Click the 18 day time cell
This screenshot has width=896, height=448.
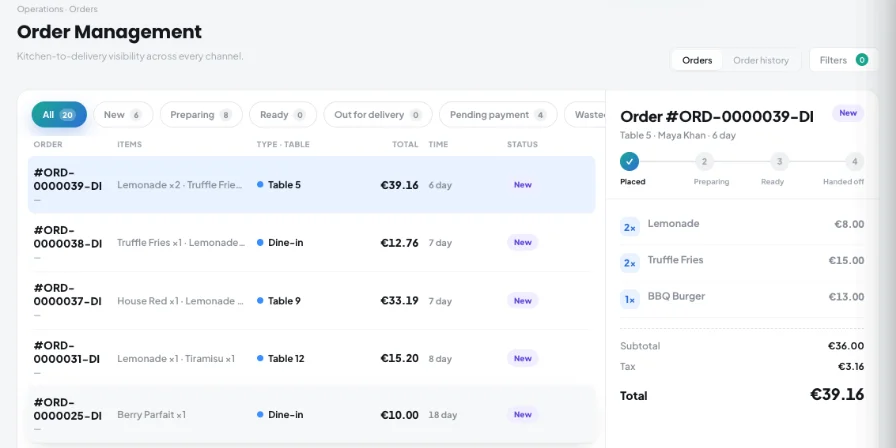pyautogui.click(x=443, y=414)
